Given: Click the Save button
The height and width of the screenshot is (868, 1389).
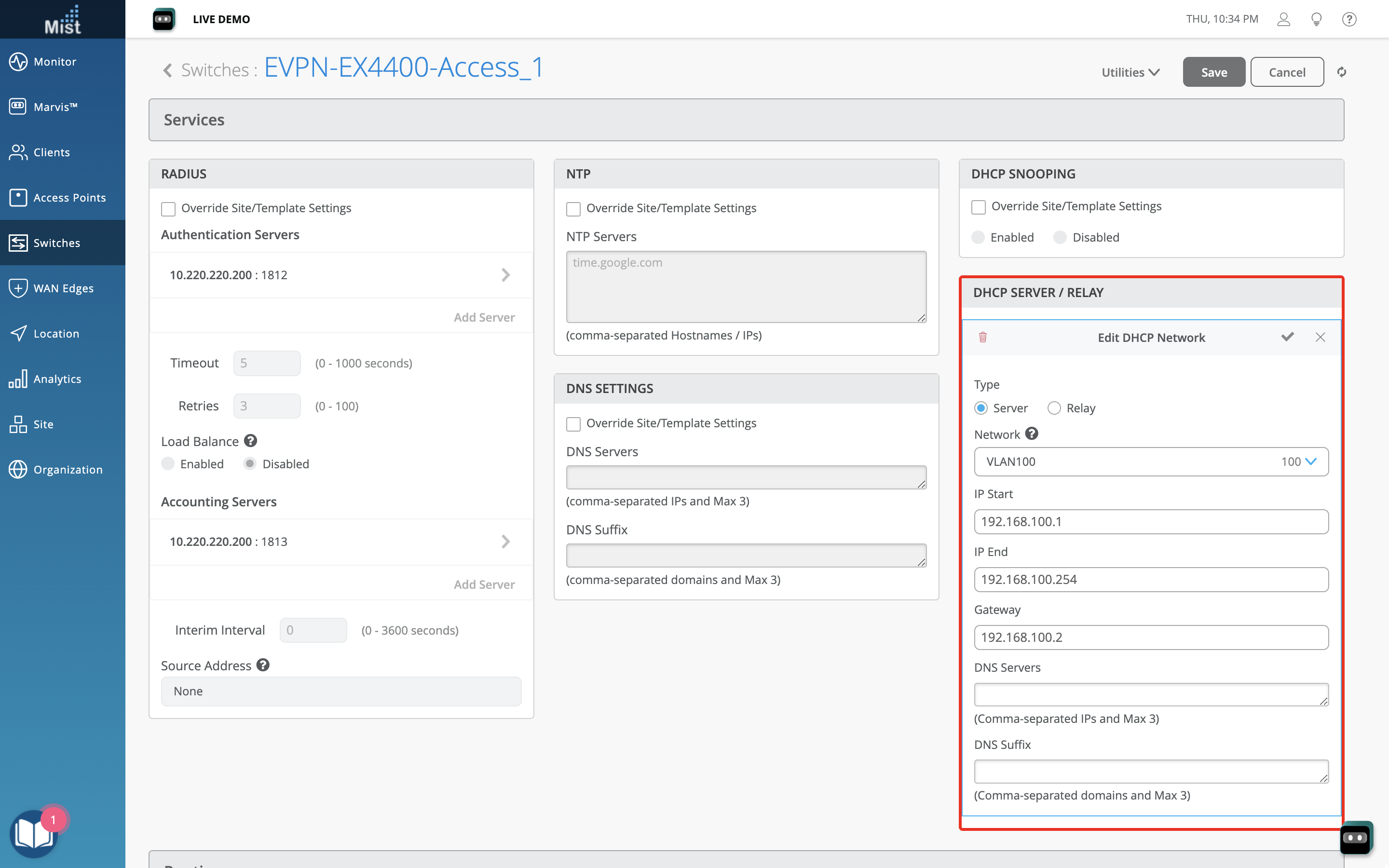Looking at the screenshot, I should (x=1213, y=72).
